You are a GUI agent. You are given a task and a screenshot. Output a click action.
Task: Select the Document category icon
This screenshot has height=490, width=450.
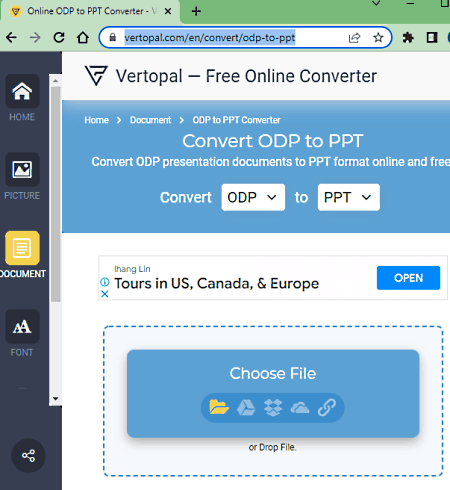click(x=22, y=248)
